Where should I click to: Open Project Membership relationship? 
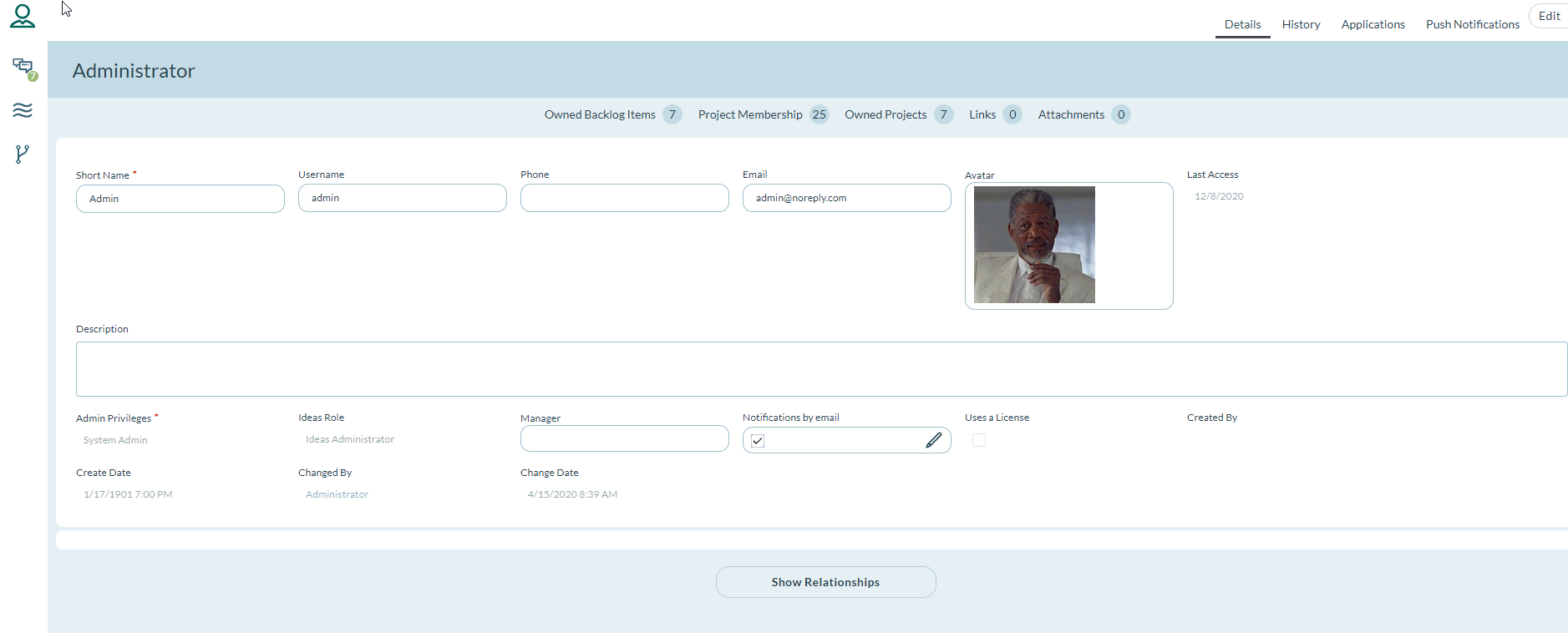[763, 114]
